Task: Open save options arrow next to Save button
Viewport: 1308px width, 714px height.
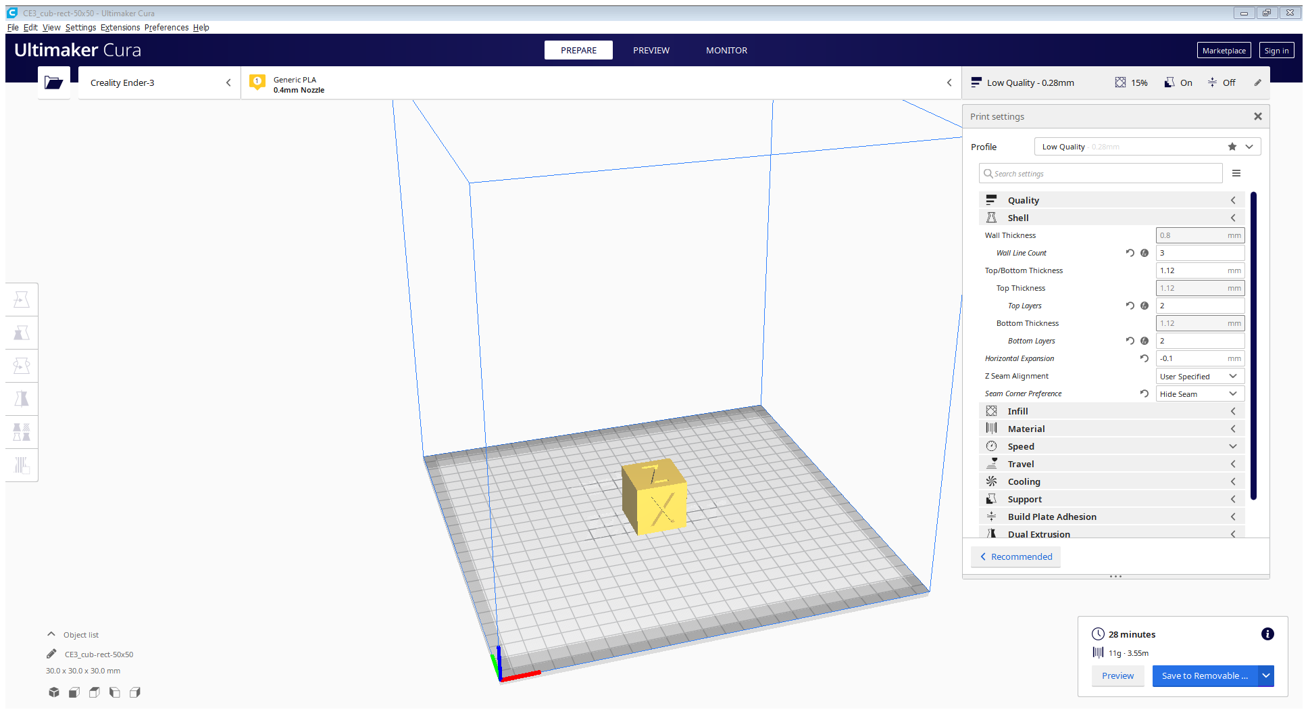Action: point(1266,676)
